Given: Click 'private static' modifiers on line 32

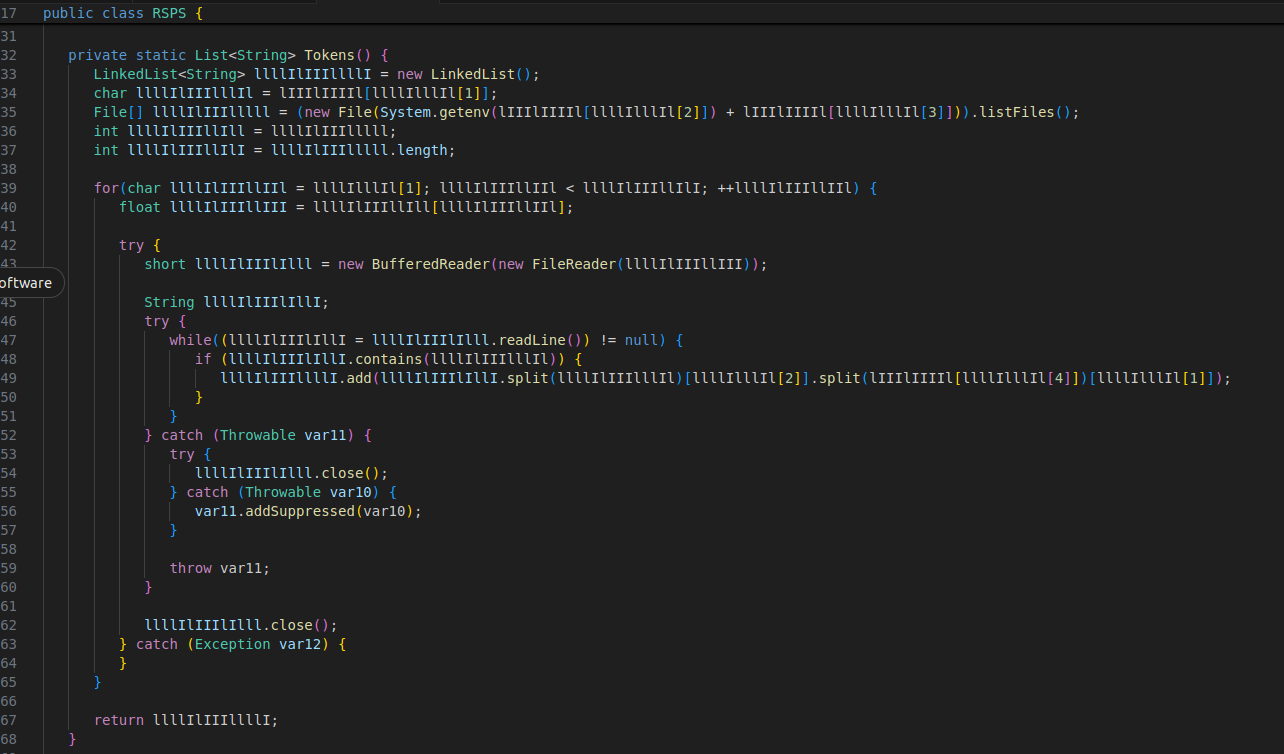Looking at the screenshot, I should (128, 55).
